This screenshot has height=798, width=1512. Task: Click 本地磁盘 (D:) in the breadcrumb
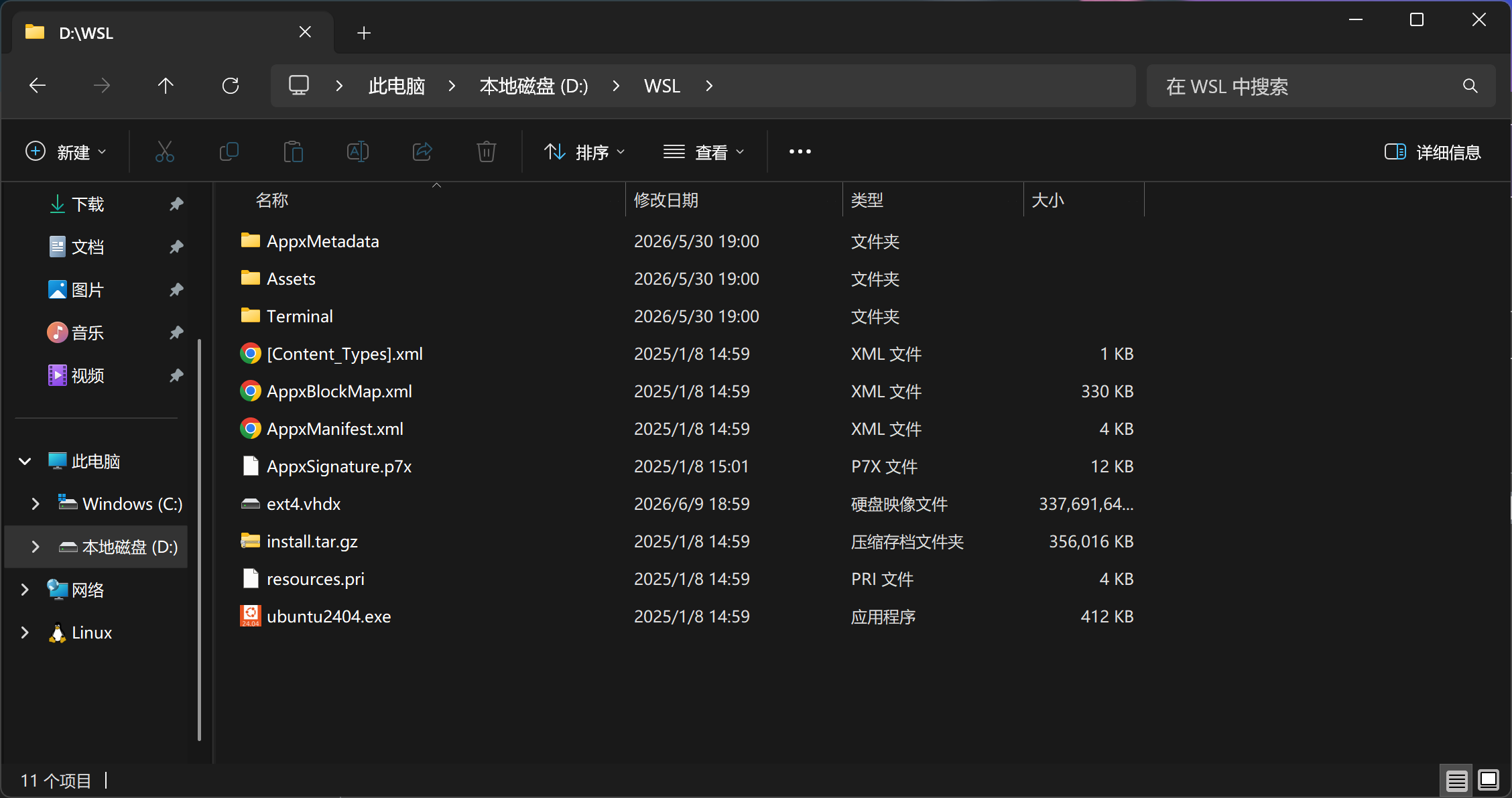click(x=533, y=86)
